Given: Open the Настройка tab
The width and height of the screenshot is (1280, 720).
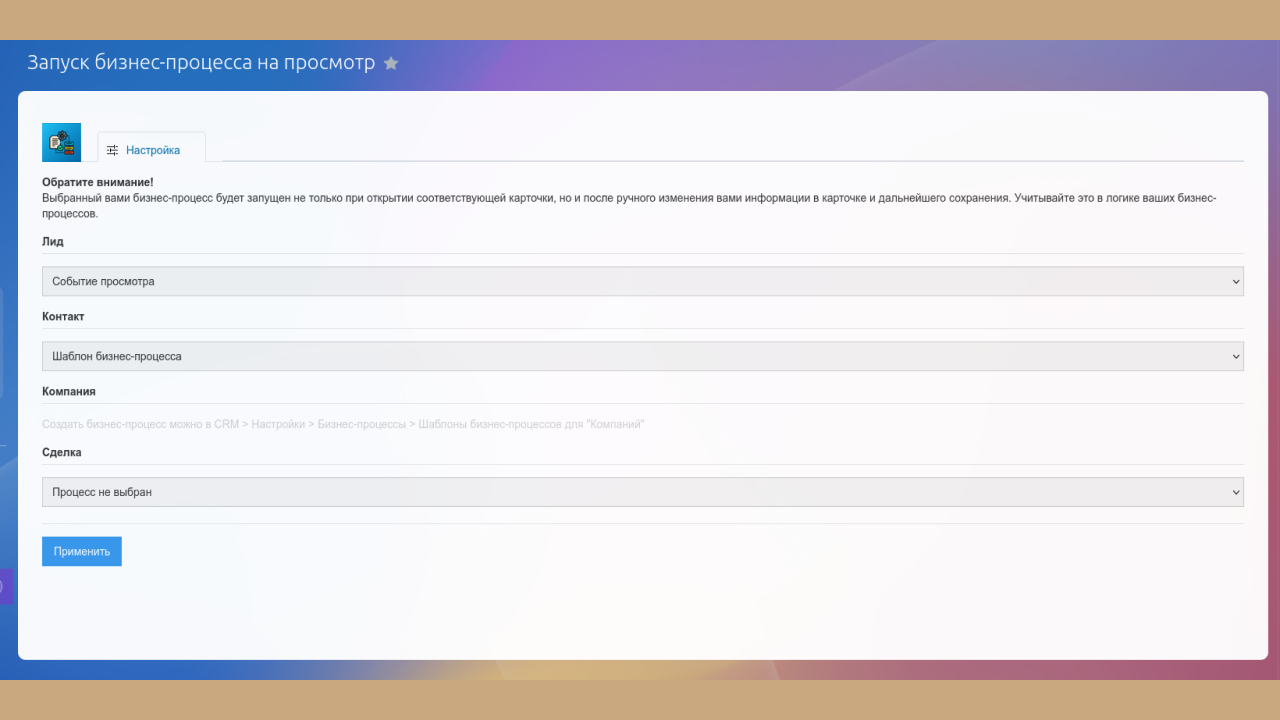Looking at the screenshot, I should pos(151,148).
